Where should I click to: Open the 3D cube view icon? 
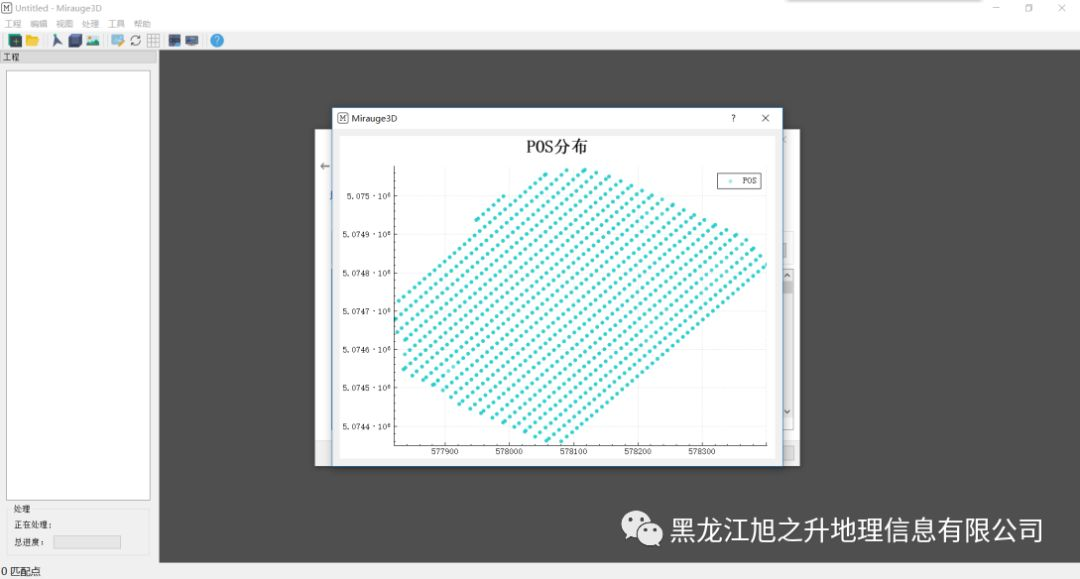coord(74,40)
